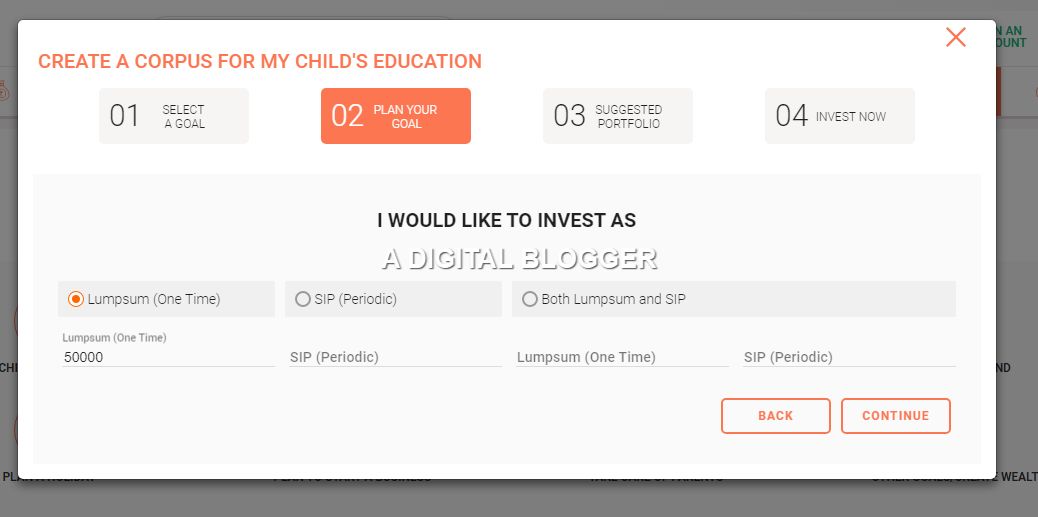
Task: Open step 04 Invest Now
Action: coord(840,116)
